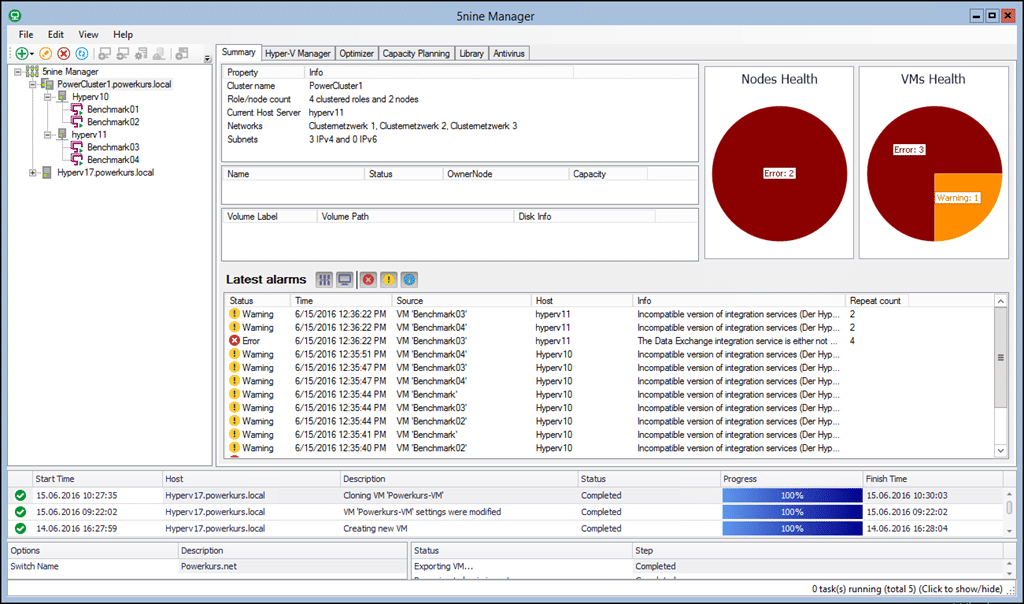Screen dimensions: 1024x604
Task: Click the grey server-with-gear toolbar icon
Action: [x=141, y=54]
